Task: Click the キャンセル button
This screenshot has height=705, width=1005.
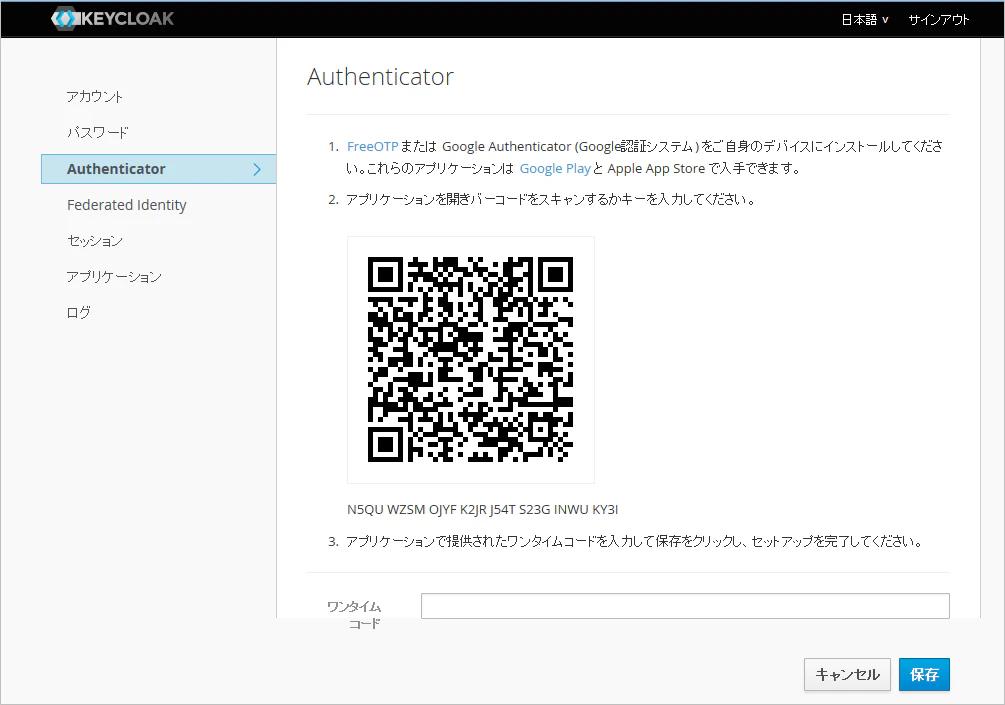Action: 847,674
